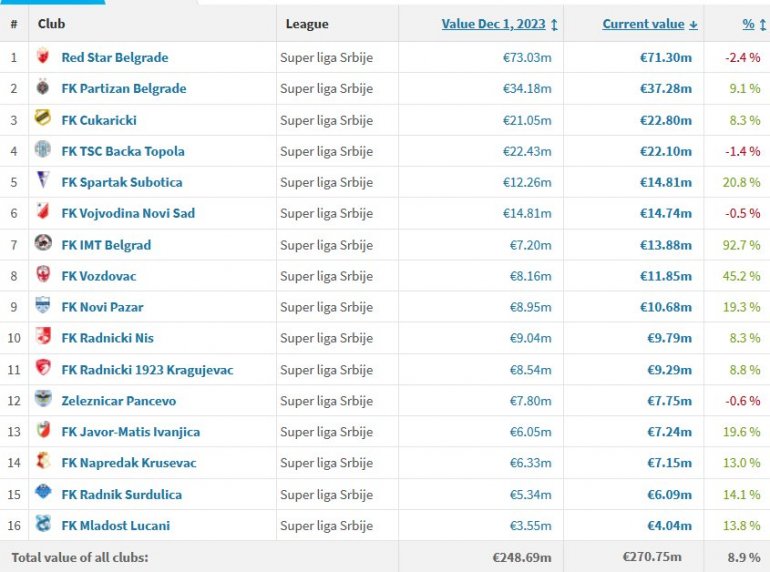Click the FK Partizan Belgrade crest icon
The height and width of the screenshot is (572, 770).
coord(43,88)
